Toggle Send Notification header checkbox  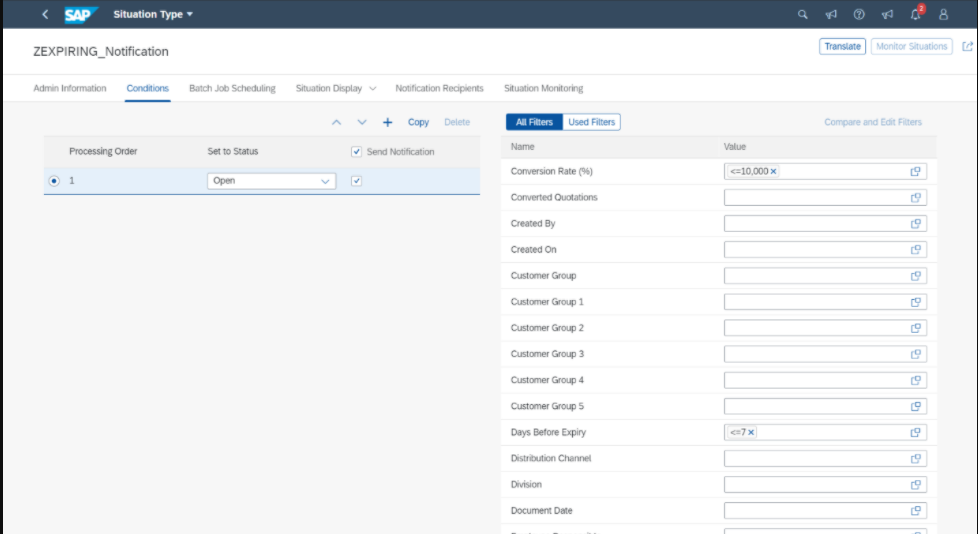click(x=356, y=152)
